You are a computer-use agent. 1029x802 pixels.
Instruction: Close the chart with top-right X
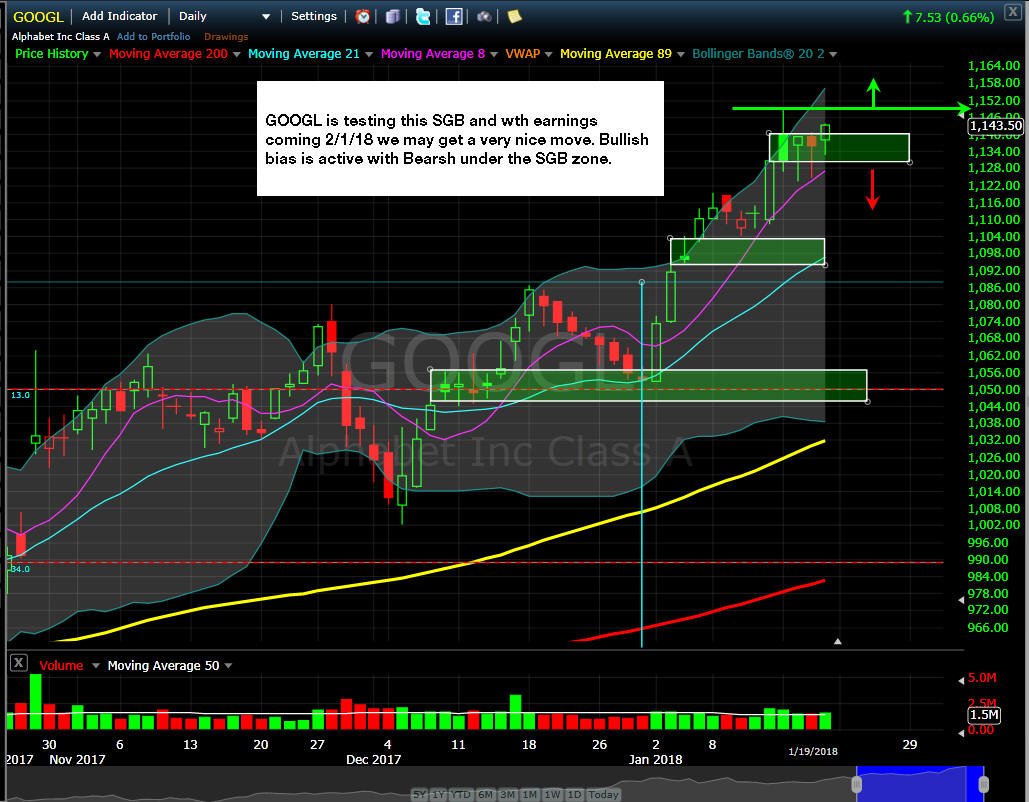(1013, 12)
